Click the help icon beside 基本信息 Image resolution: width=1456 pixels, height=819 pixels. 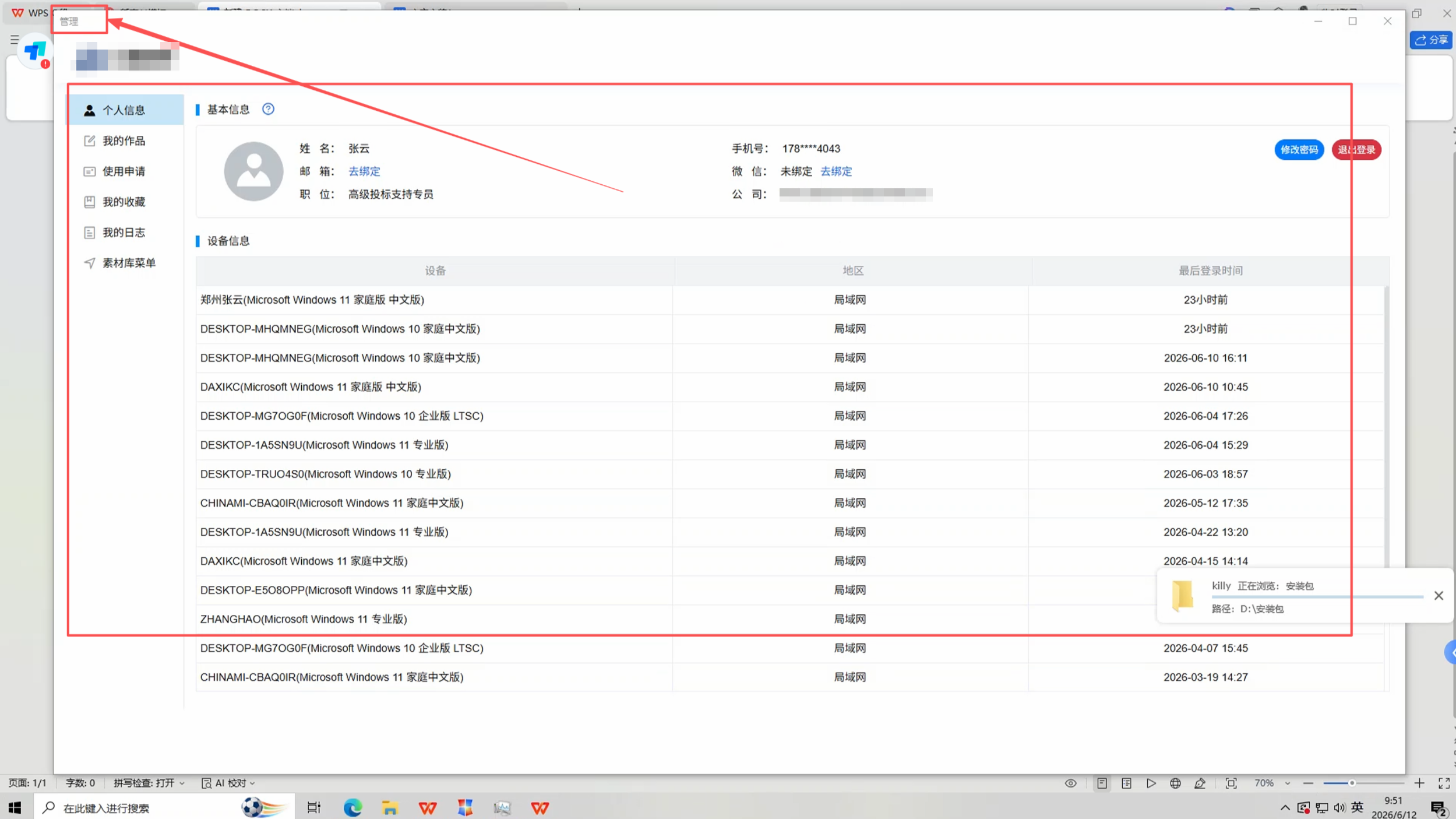pos(268,109)
